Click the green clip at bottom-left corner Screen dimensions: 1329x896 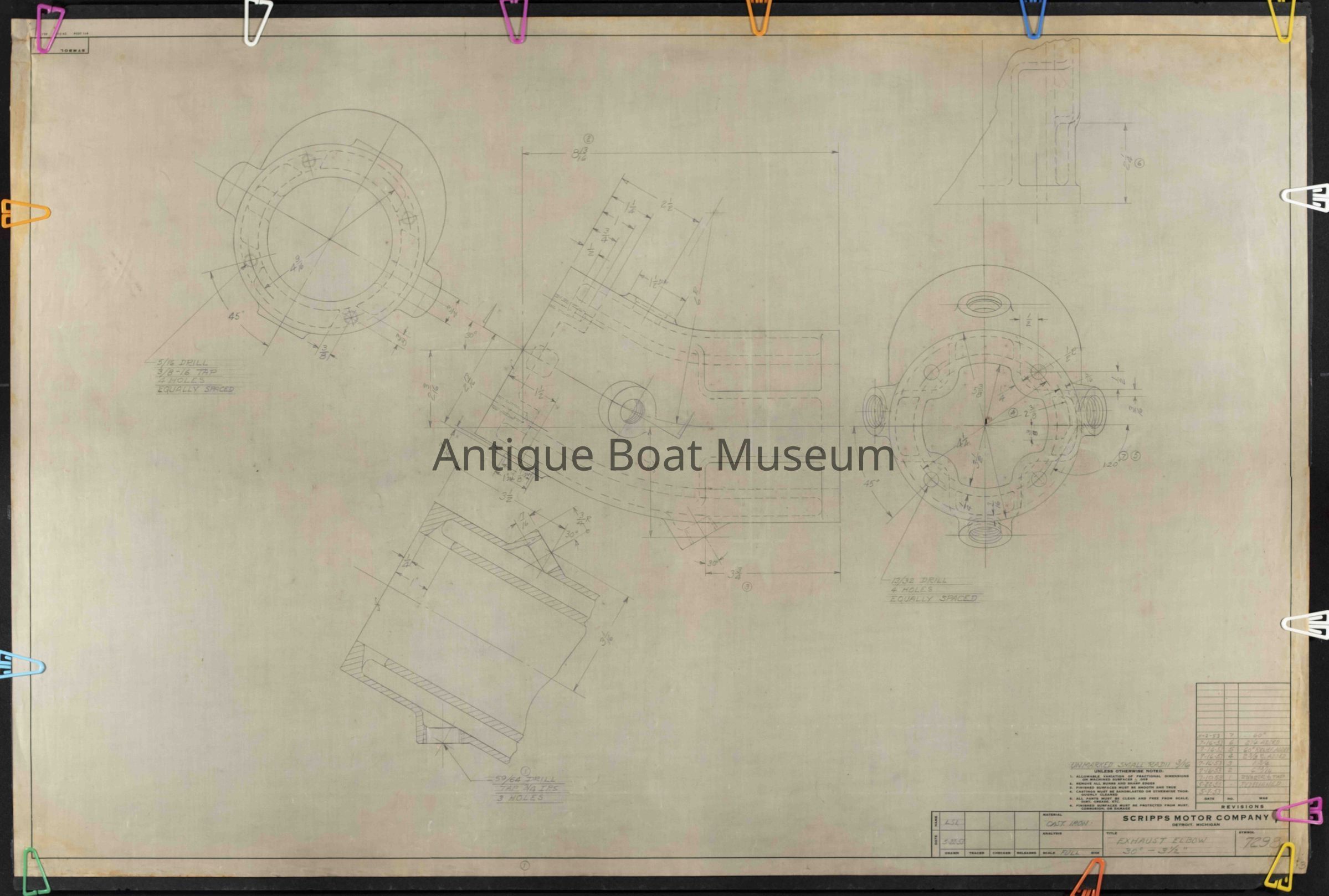coord(35,872)
